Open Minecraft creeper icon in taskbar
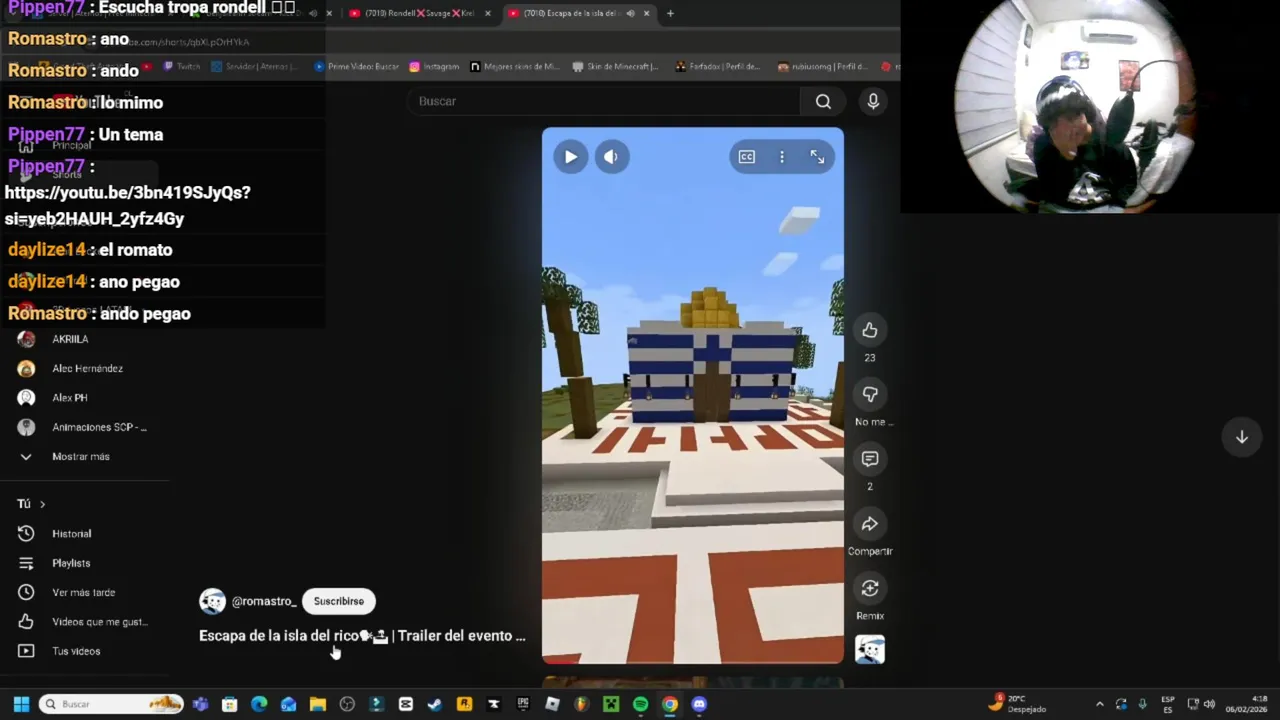 [x=611, y=704]
